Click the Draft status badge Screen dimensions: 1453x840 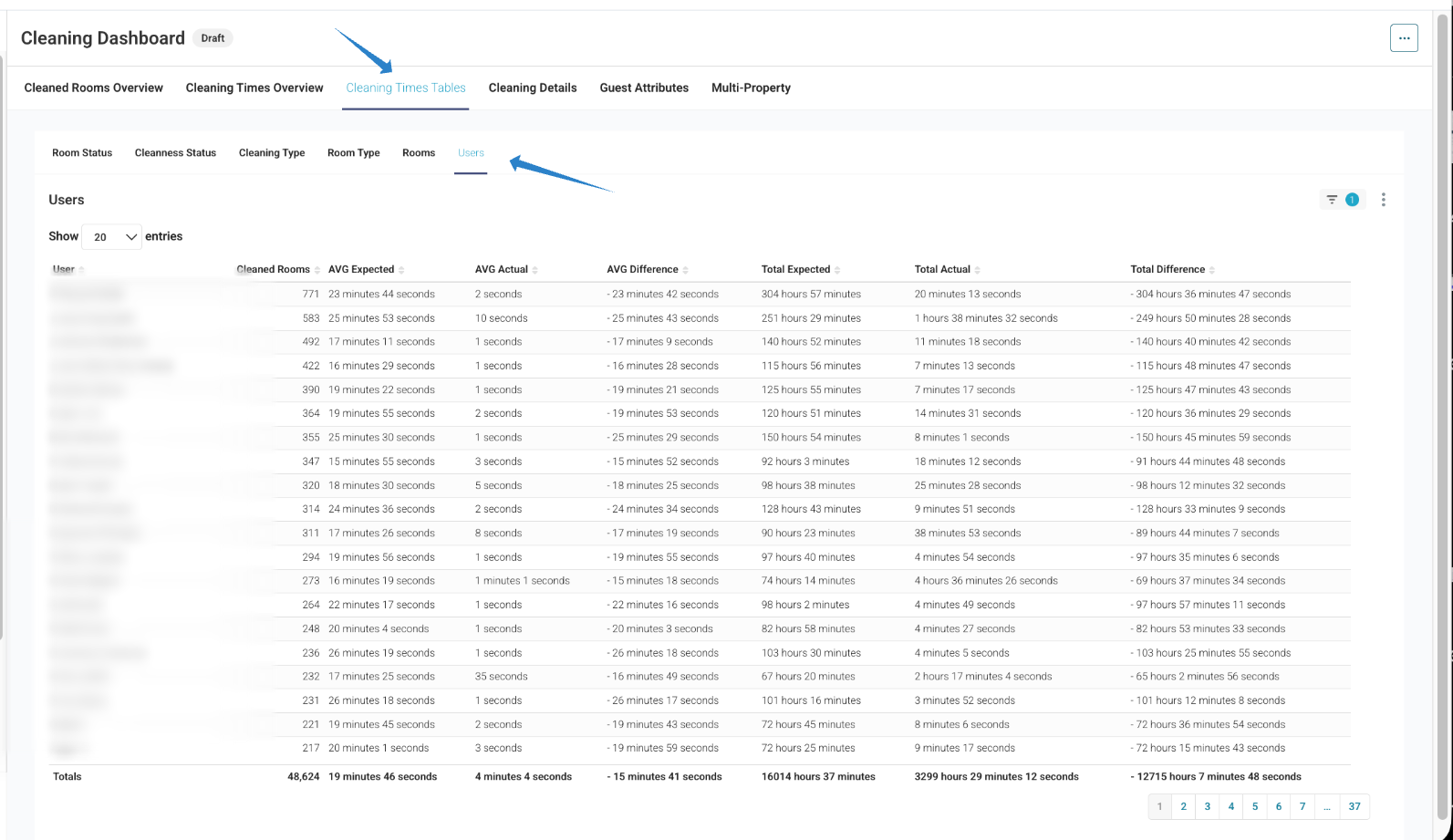click(213, 38)
